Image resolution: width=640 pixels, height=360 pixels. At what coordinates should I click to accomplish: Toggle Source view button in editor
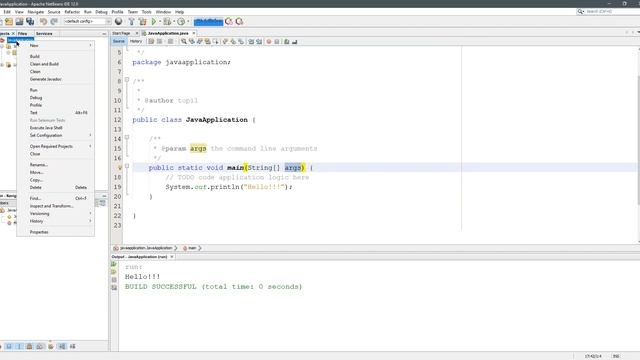[119, 41]
